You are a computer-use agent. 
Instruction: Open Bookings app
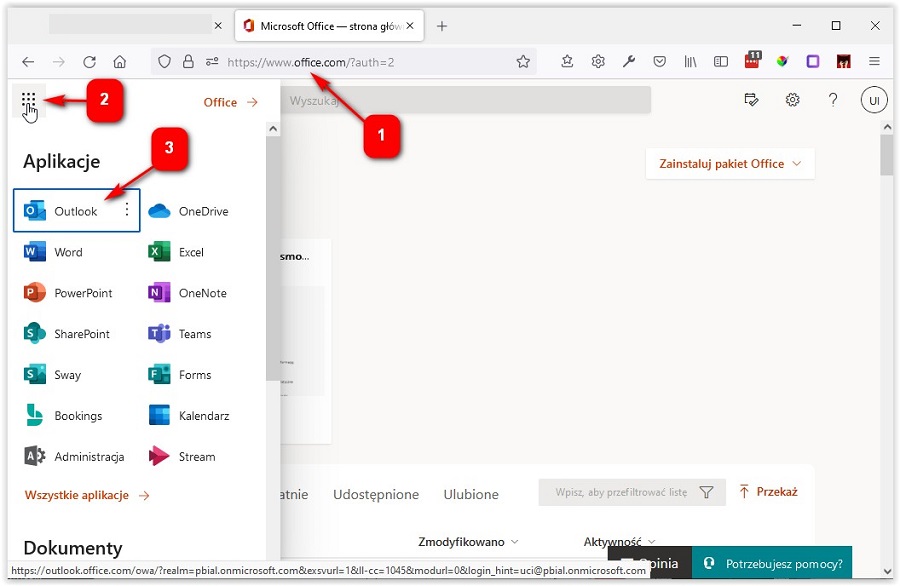click(63, 416)
